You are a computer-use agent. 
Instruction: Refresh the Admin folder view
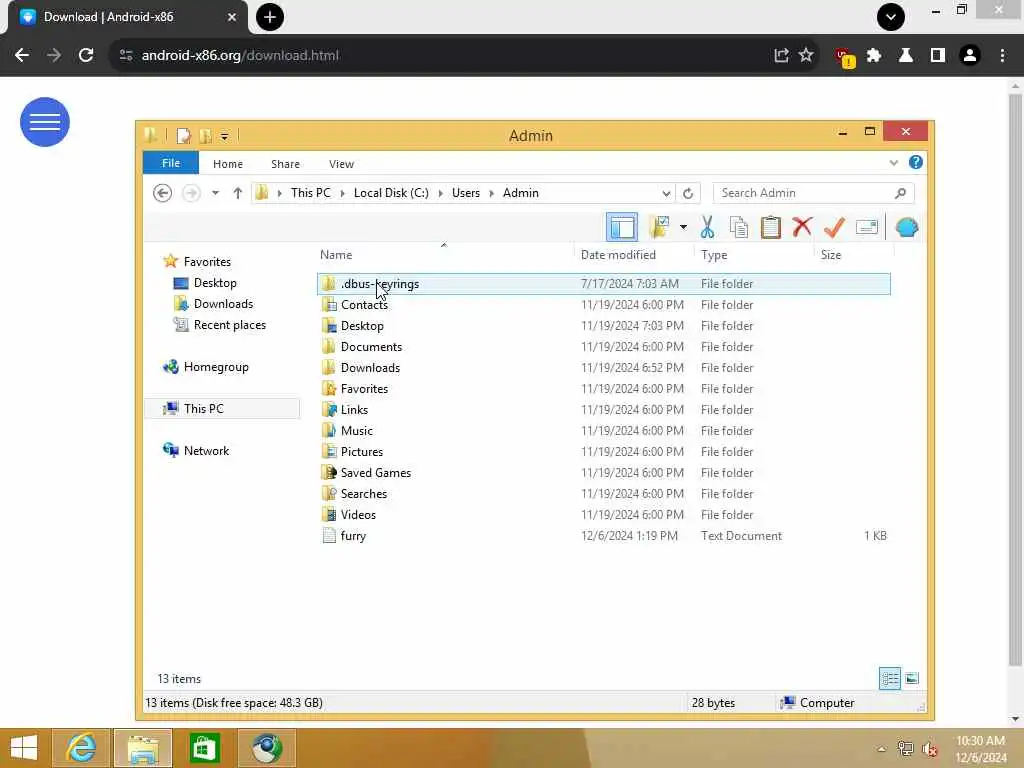tap(688, 193)
